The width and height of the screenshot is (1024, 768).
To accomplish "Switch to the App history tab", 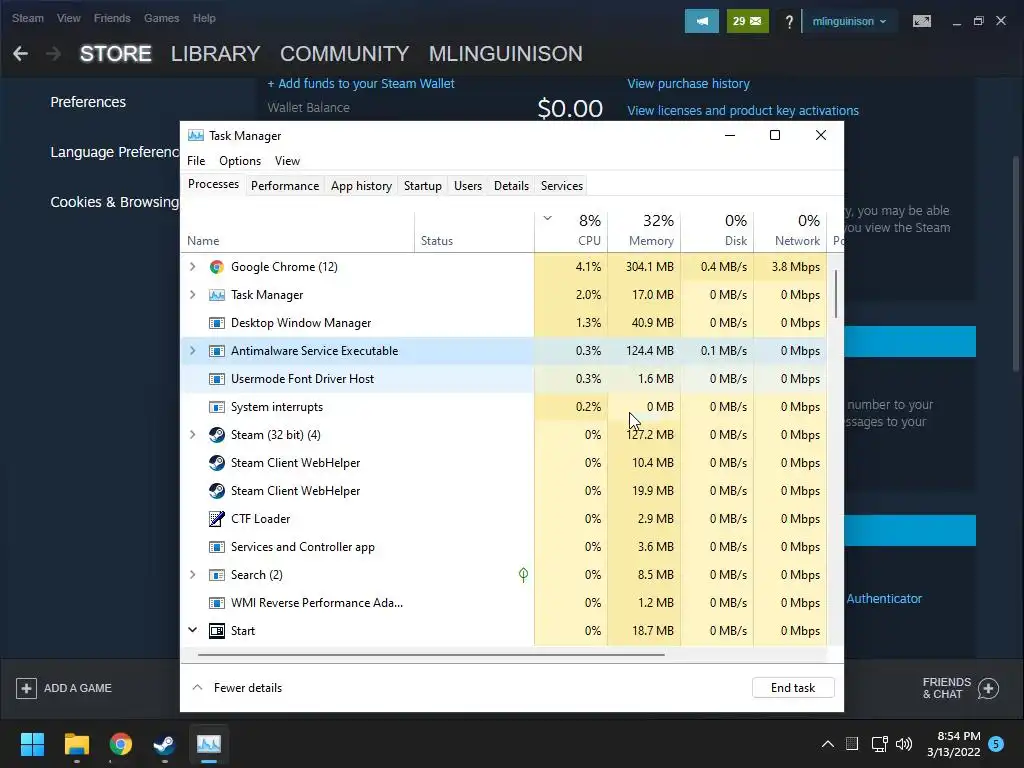I will pyautogui.click(x=361, y=185).
